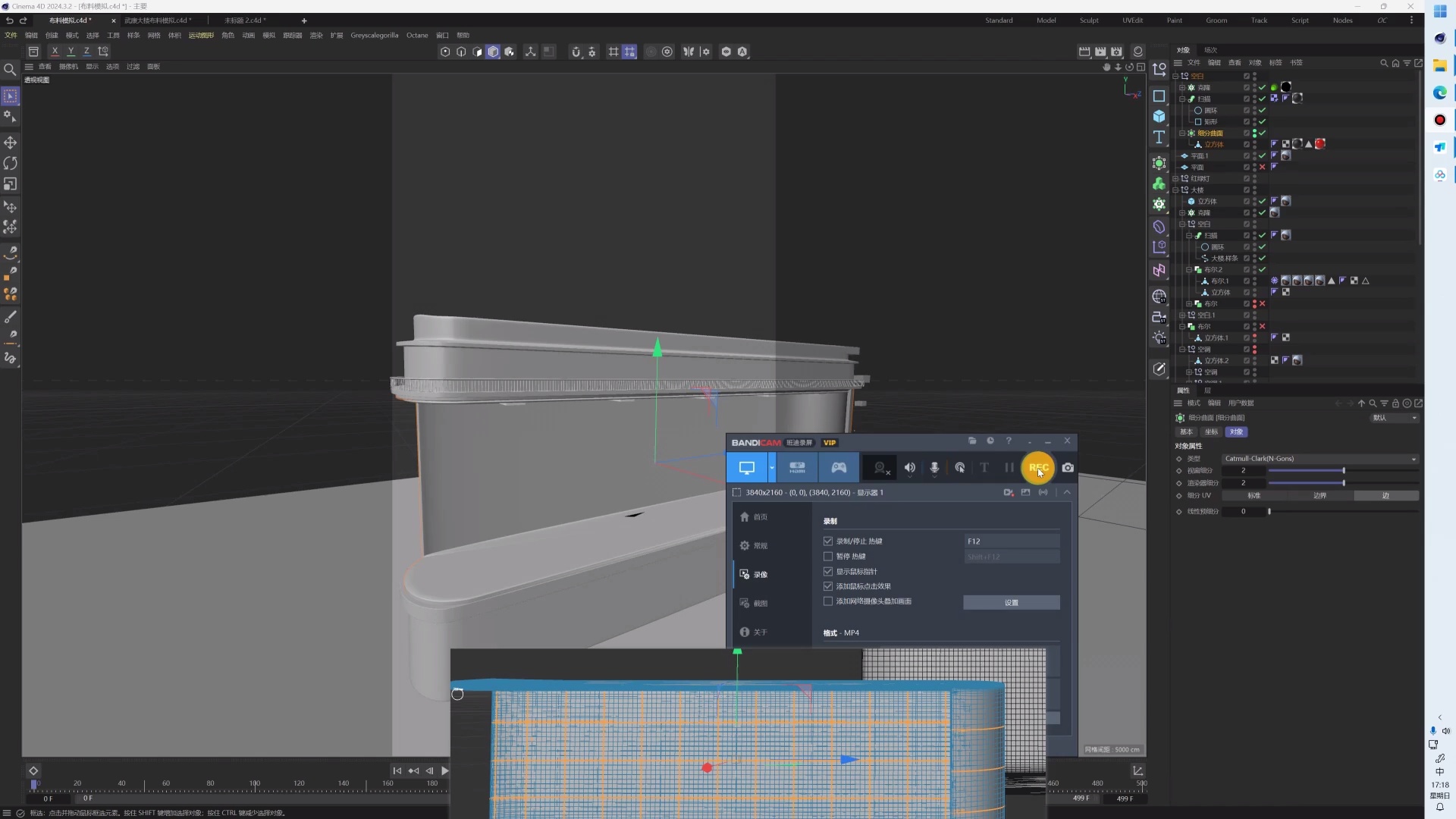1456x819 pixels.
Task: Click the REC button to start recording
Action: pos(1038,468)
